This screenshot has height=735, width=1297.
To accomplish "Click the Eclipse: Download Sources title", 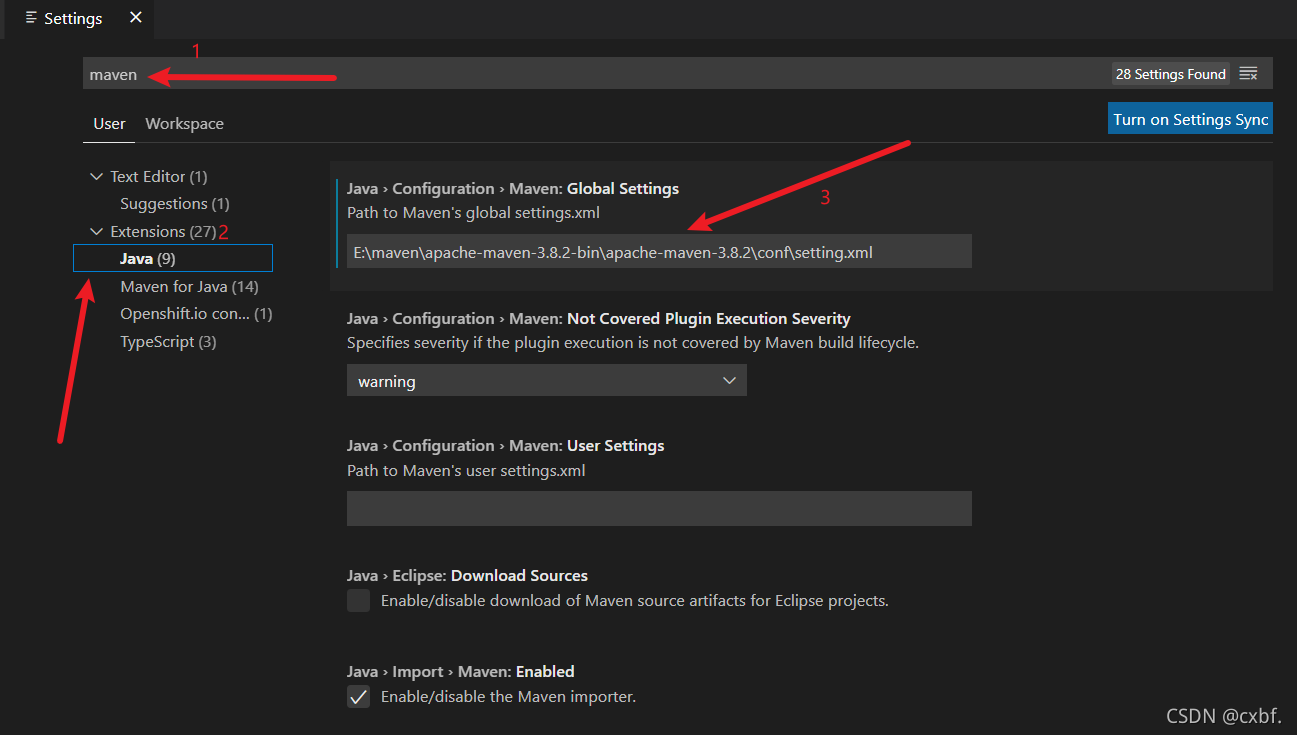I will [x=467, y=575].
